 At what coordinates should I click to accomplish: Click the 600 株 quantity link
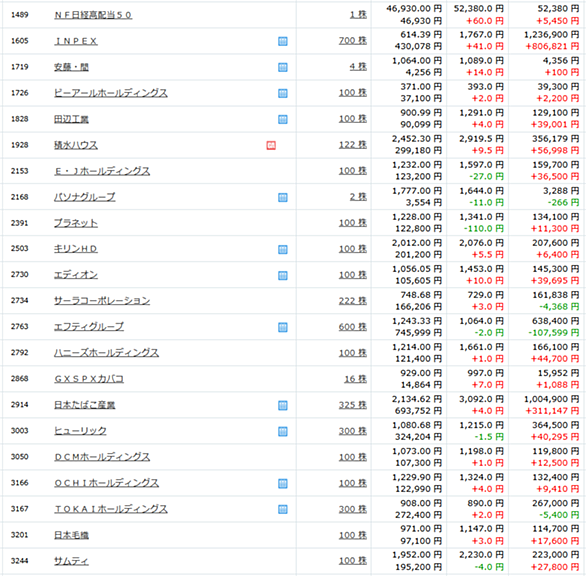(x=353, y=327)
